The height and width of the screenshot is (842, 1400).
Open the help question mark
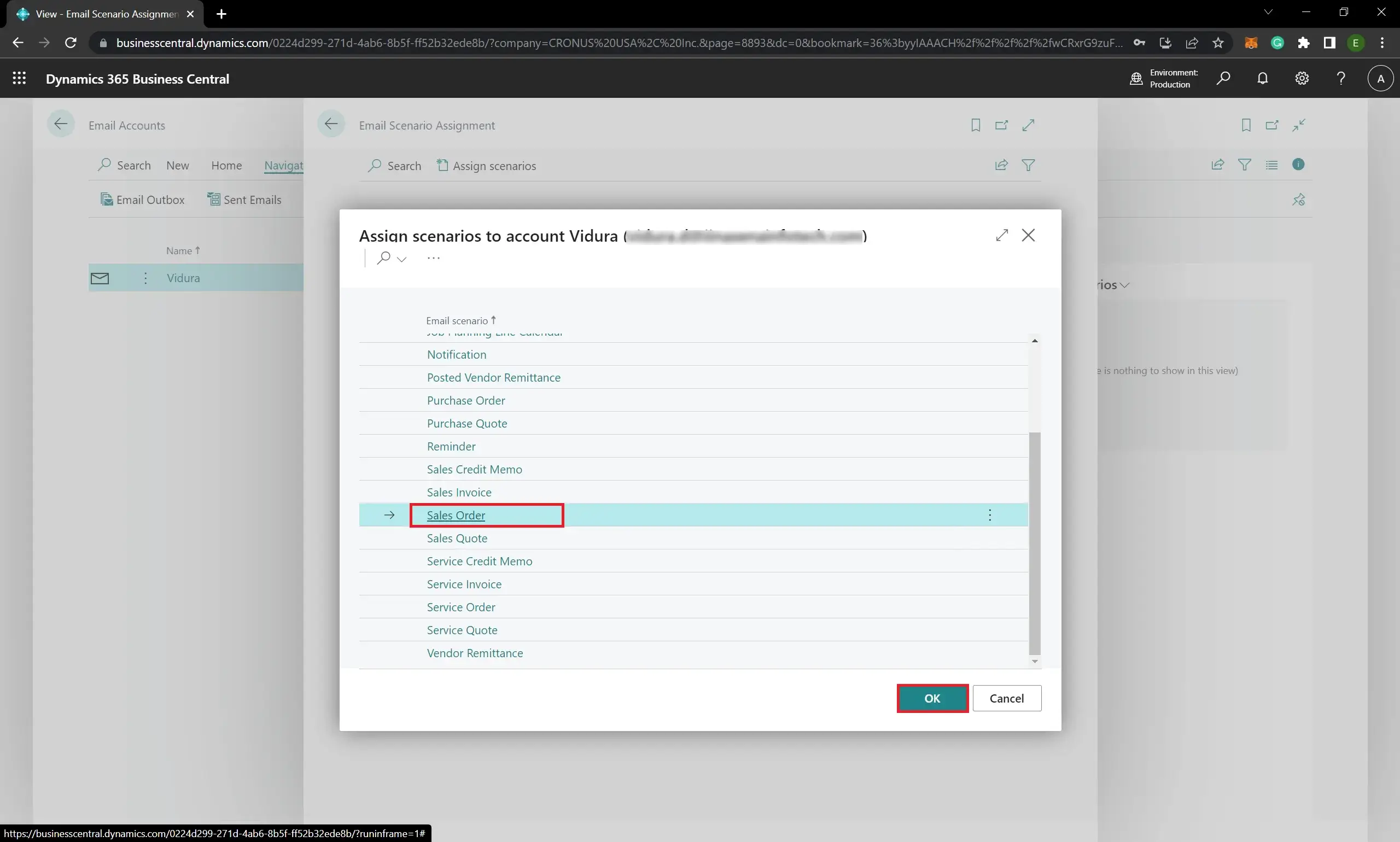tap(1340, 78)
